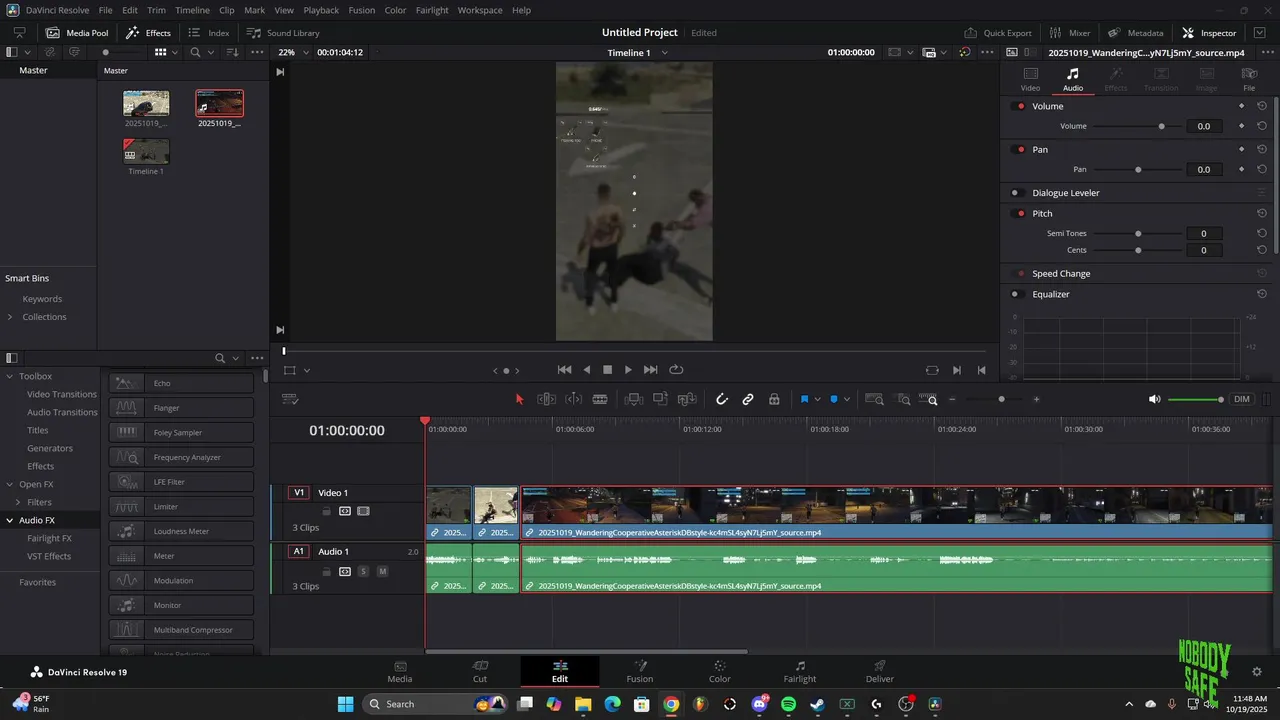Screen dimensions: 1280x720
Task: Open Chrome from Windows taskbar
Action: (671, 704)
